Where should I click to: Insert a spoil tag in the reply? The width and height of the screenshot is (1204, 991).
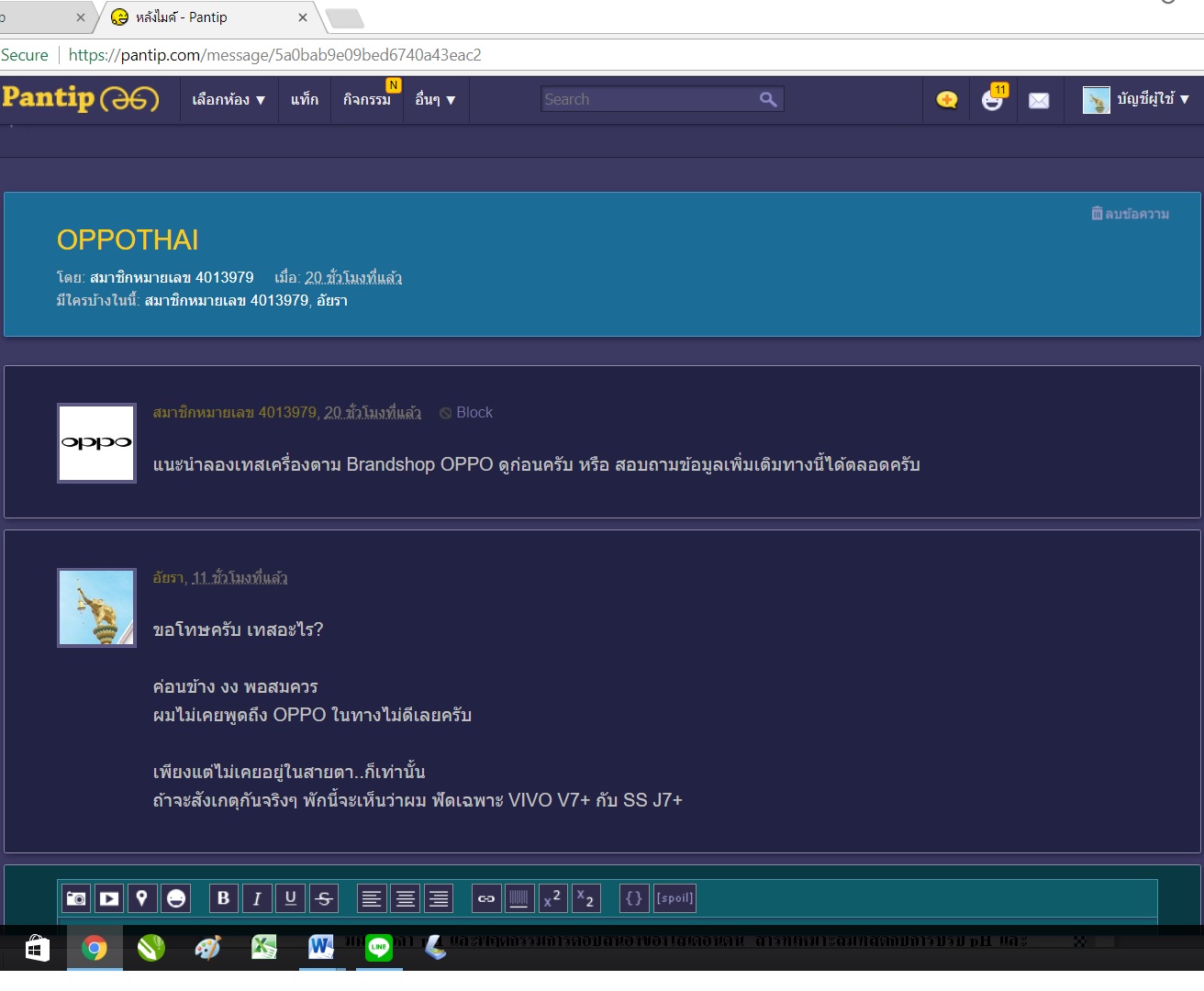click(x=674, y=898)
